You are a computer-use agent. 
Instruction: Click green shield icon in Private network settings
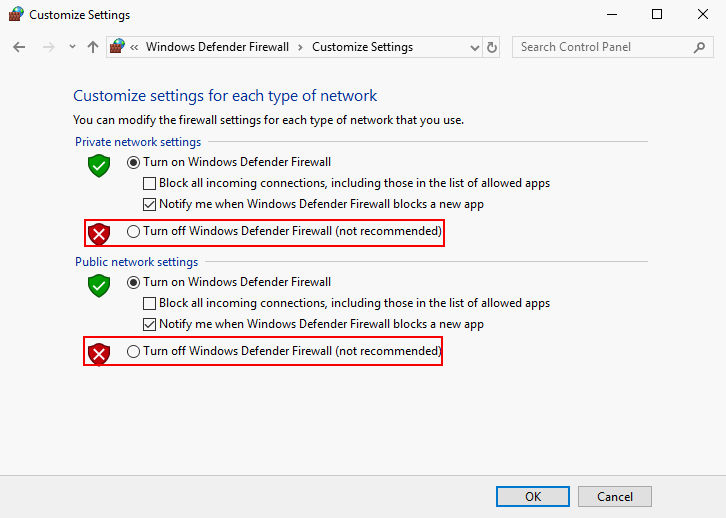pos(99,166)
